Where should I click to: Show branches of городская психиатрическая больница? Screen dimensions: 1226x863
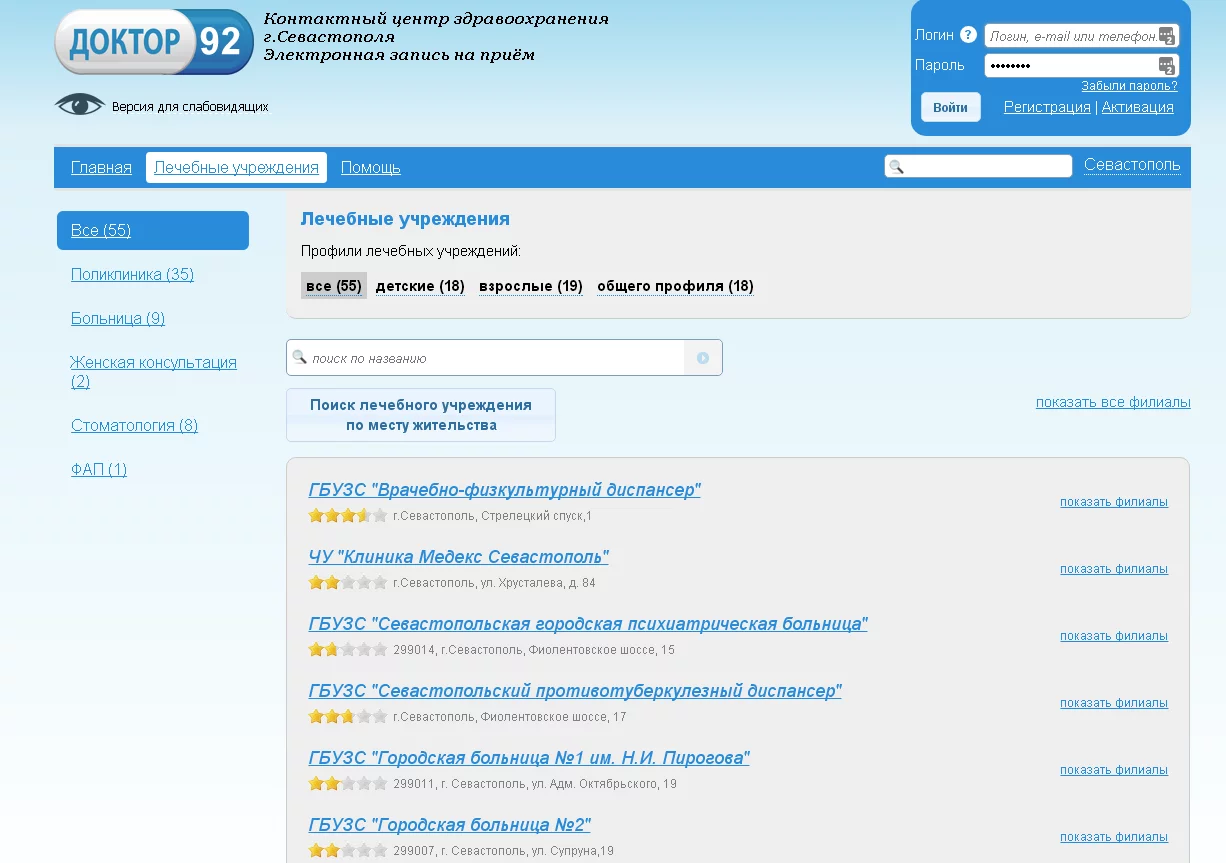tap(1114, 636)
